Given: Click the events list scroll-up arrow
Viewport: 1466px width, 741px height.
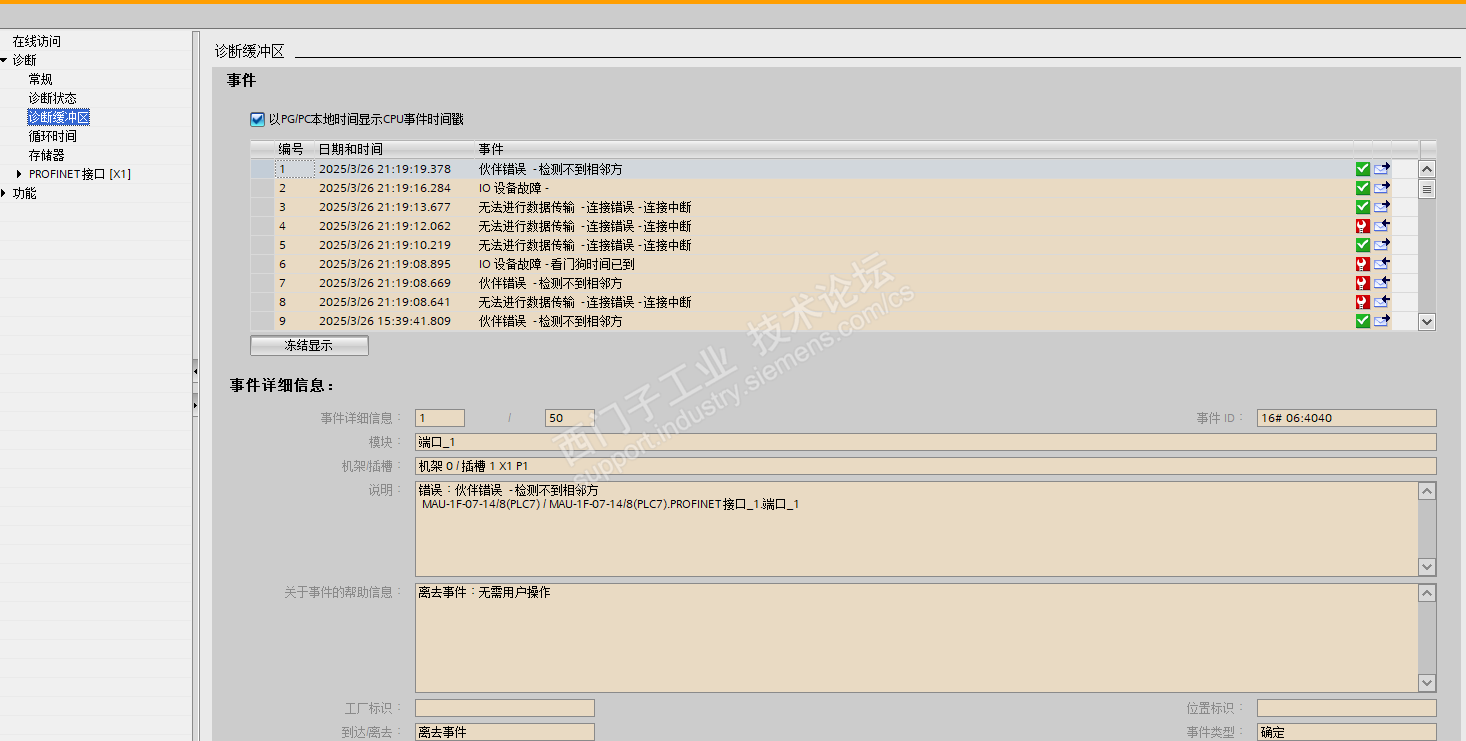Looking at the screenshot, I should tap(1427, 170).
